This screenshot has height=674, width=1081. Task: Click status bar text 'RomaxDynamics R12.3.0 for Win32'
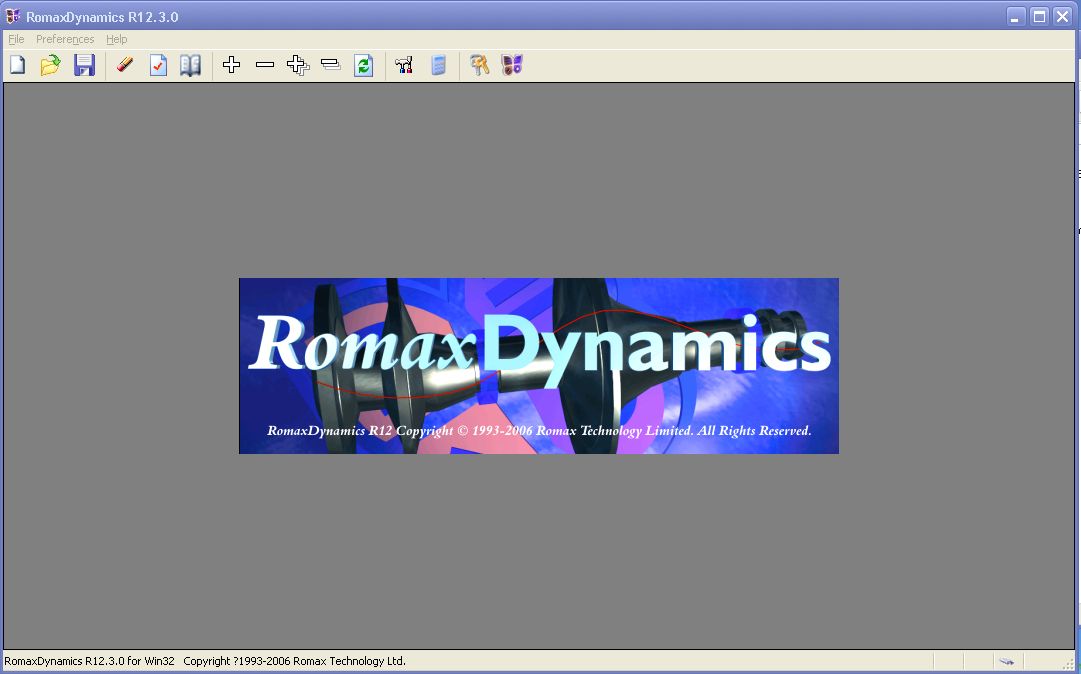89,661
